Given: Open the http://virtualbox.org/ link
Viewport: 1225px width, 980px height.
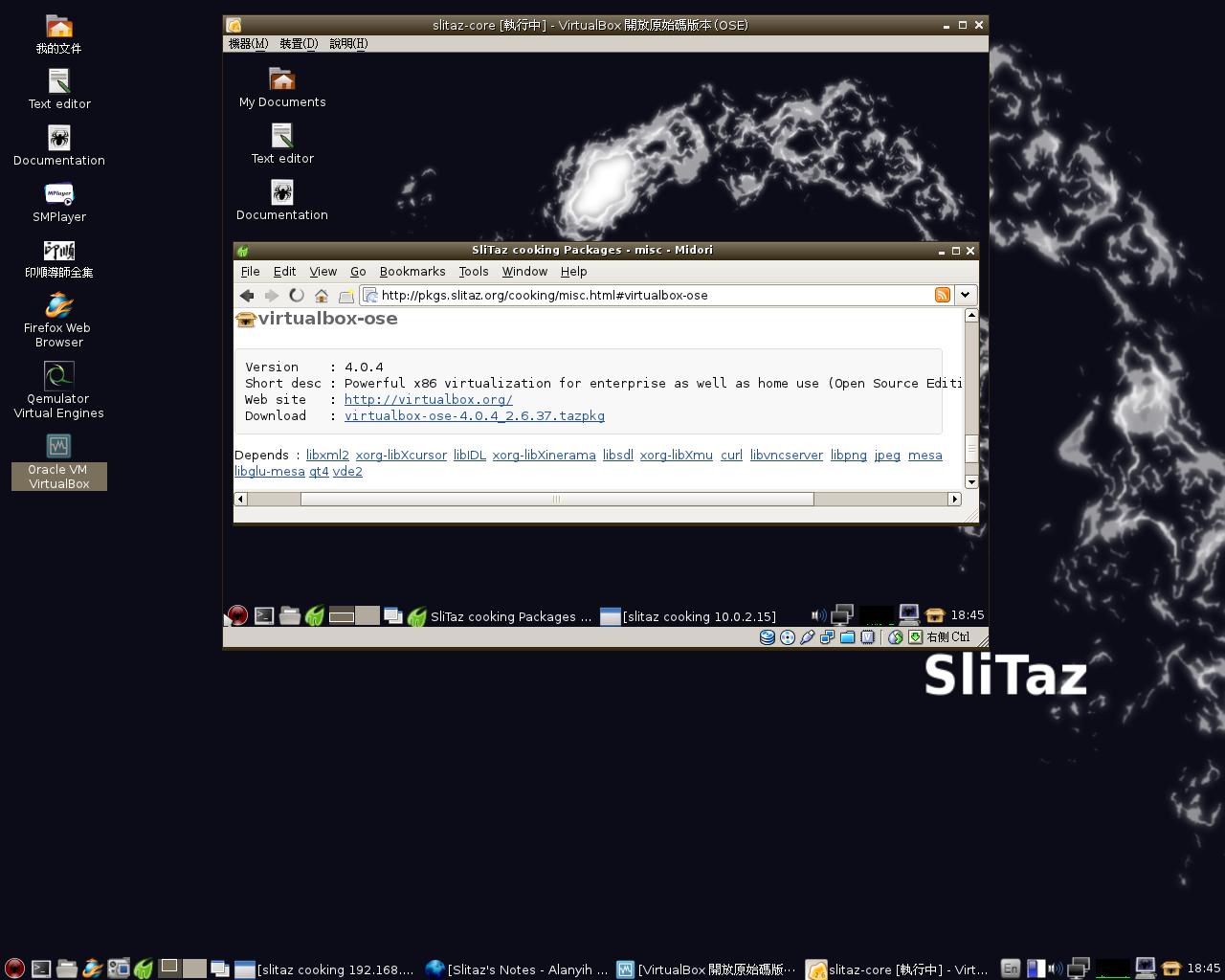Looking at the screenshot, I should pos(429,399).
